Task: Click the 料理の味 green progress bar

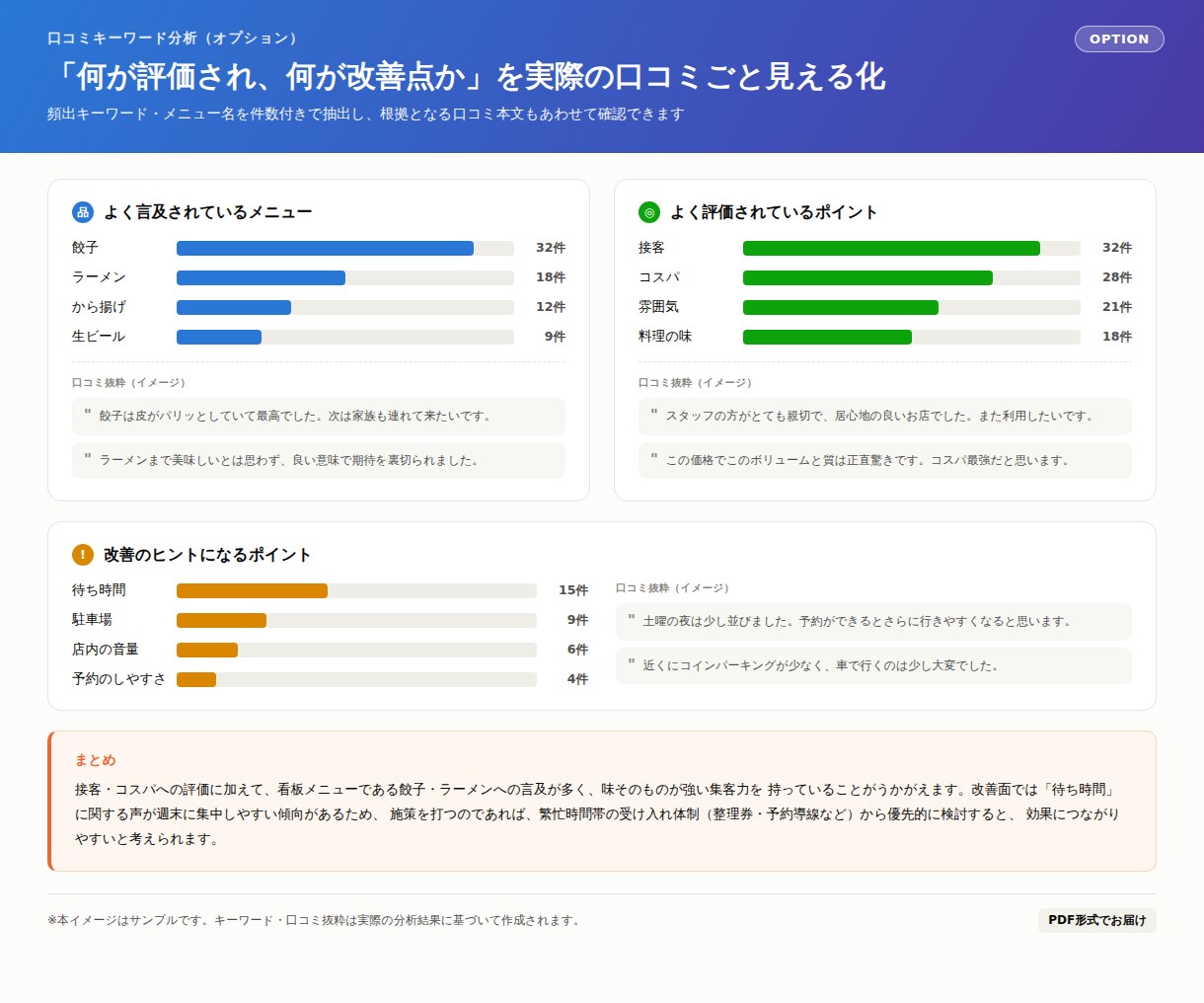Action: pyautogui.click(x=912, y=338)
